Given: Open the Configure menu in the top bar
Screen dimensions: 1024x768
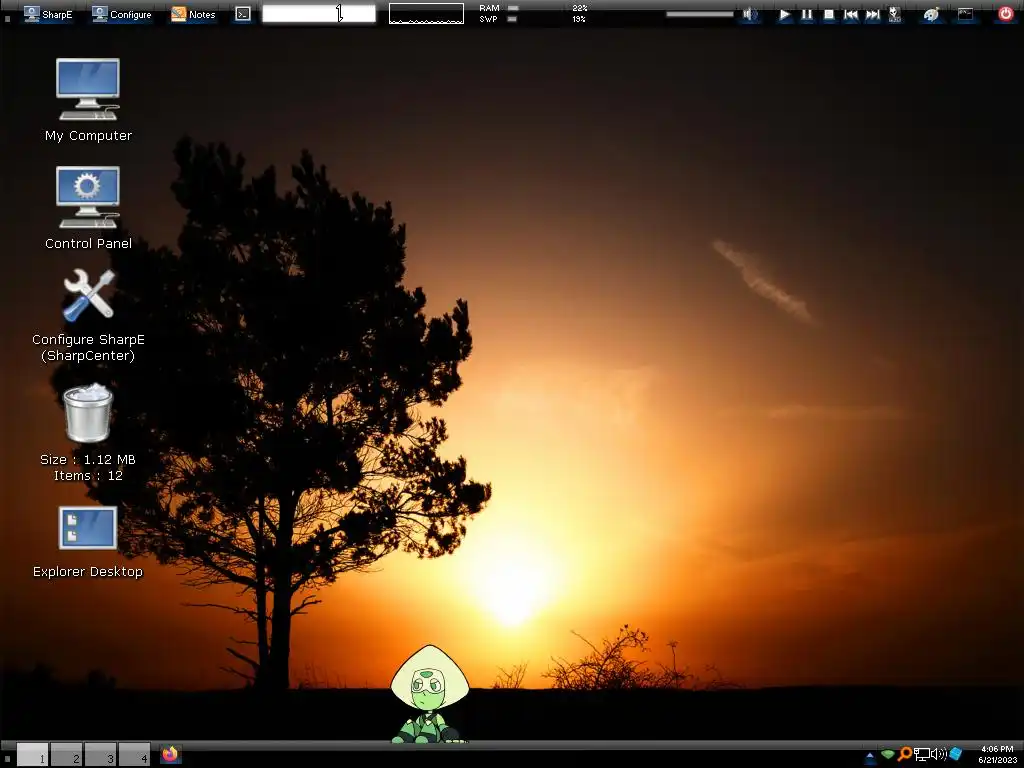Looking at the screenshot, I should pos(121,14).
